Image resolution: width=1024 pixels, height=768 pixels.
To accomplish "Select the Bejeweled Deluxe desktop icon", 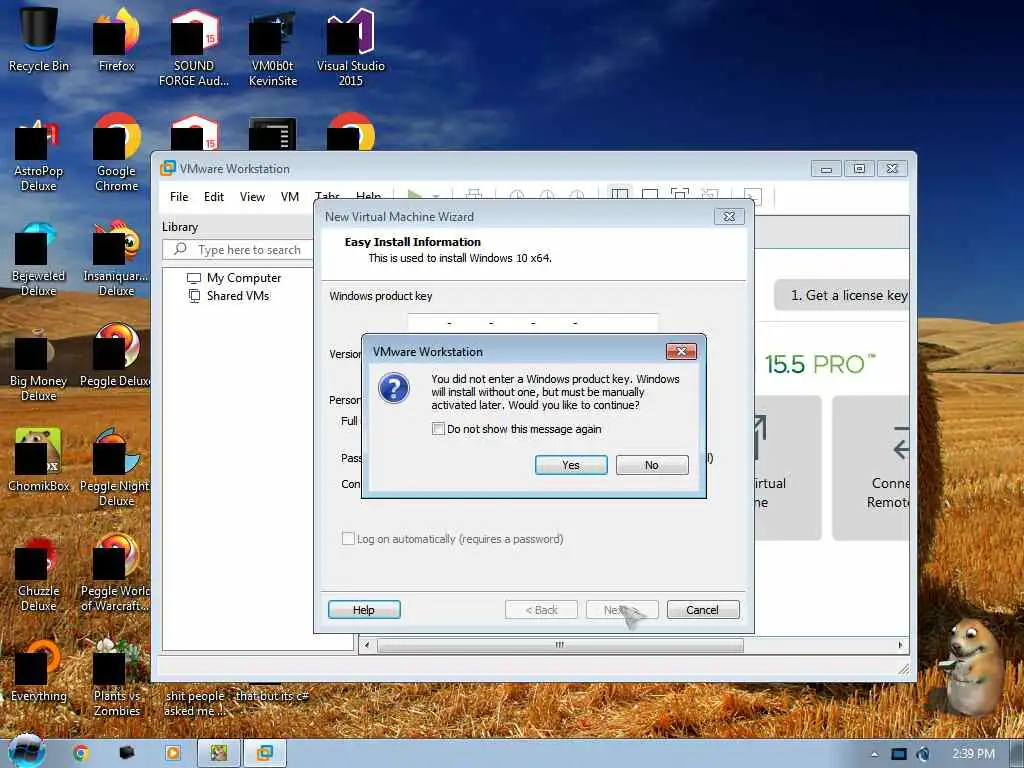I will [x=39, y=258].
